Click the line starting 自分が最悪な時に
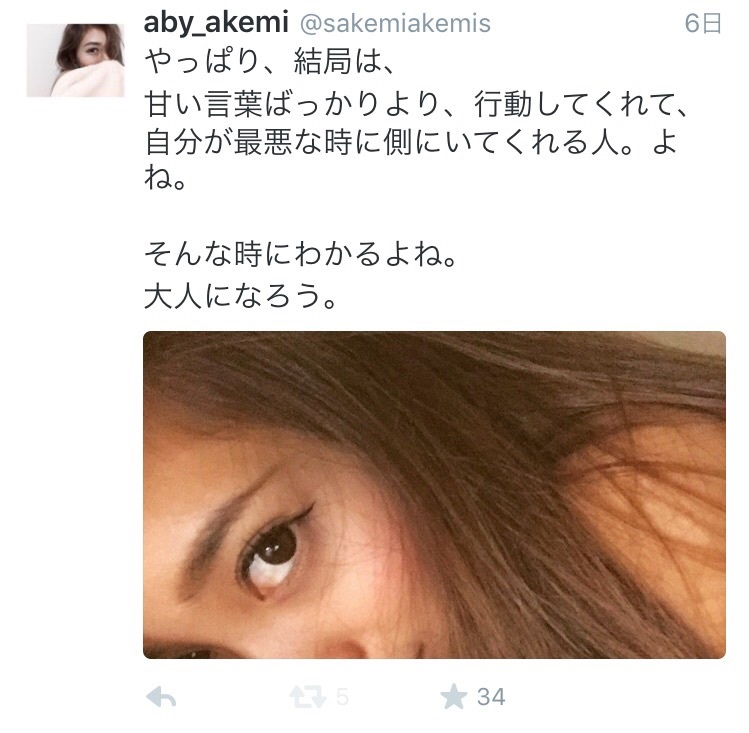This screenshot has width=749, height=733. coord(411,142)
